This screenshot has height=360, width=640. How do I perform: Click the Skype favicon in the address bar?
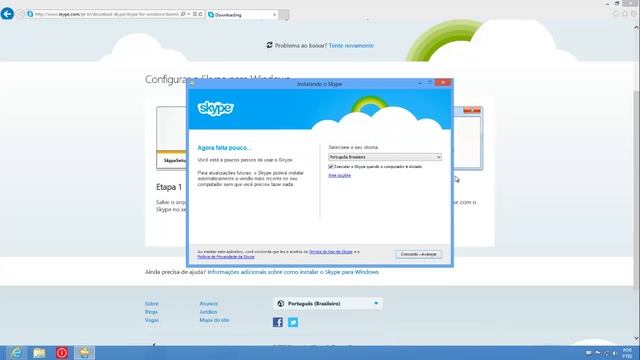30,14
